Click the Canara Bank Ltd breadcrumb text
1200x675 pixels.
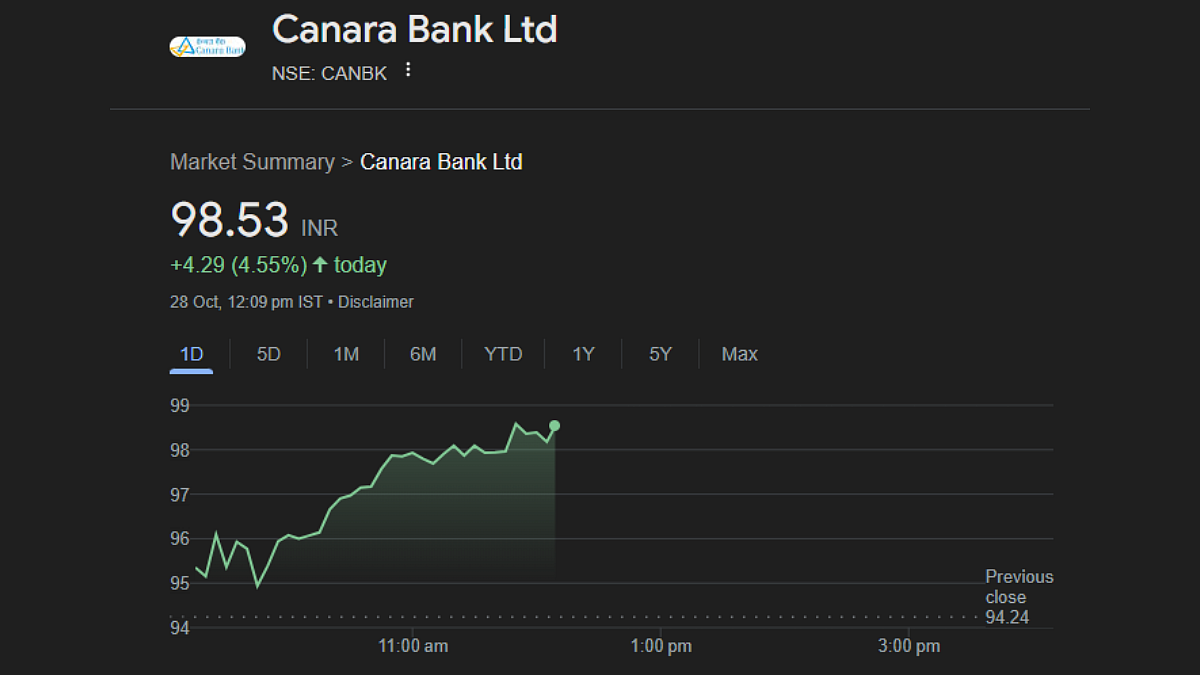point(441,162)
